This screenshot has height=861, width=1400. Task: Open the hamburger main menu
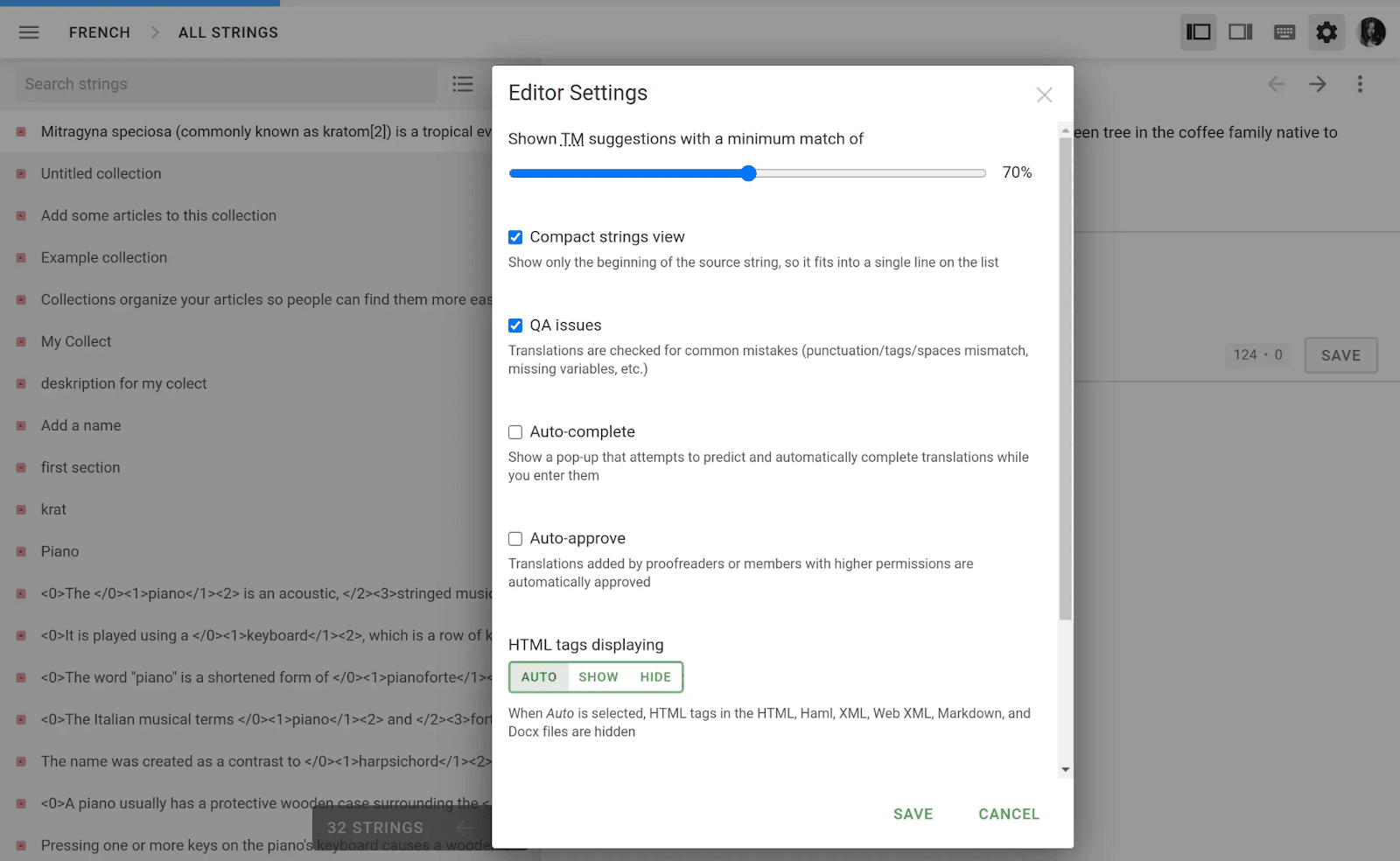[29, 32]
